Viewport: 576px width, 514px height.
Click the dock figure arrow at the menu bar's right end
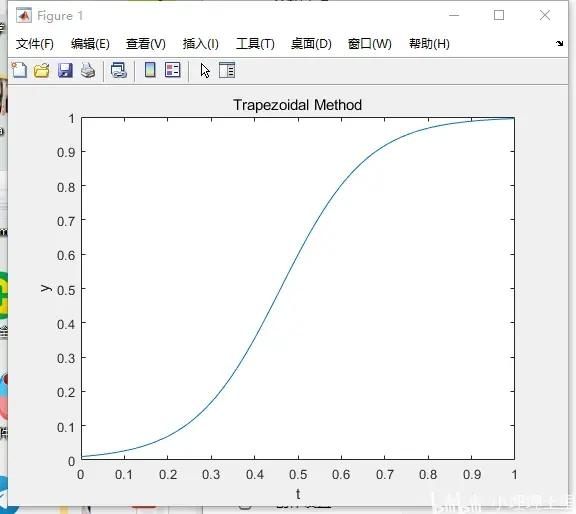point(559,43)
